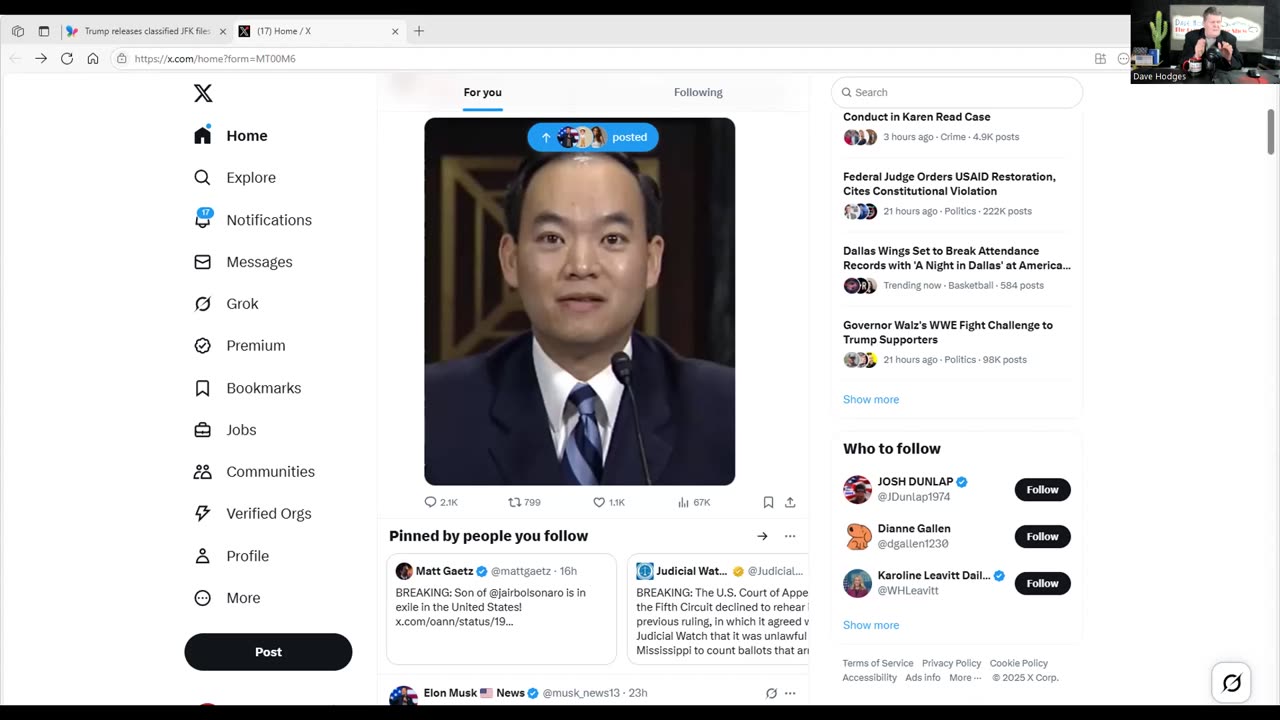The width and height of the screenshot is (1280, 720).
Task: Open the Explore page
Action: pos(235,178)
